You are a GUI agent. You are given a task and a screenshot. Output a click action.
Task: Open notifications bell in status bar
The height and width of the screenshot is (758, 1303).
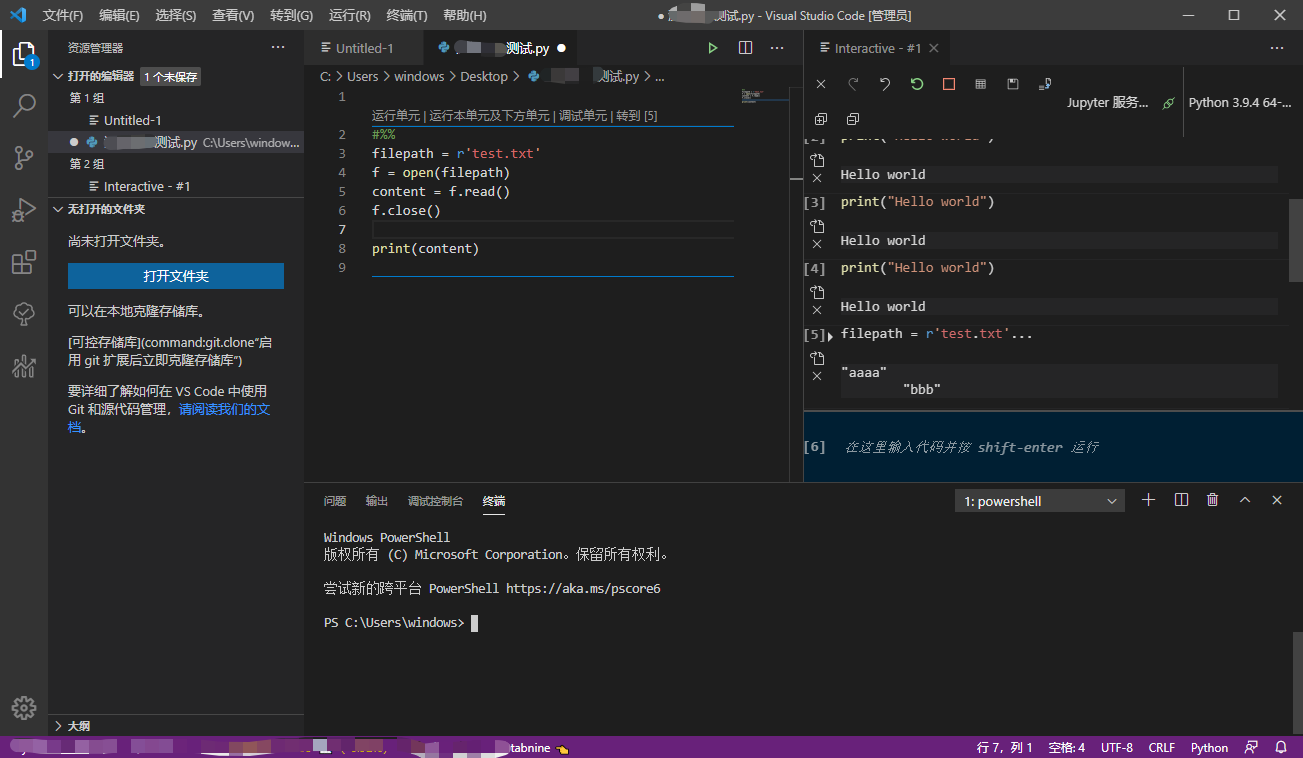coord(1281,747)
